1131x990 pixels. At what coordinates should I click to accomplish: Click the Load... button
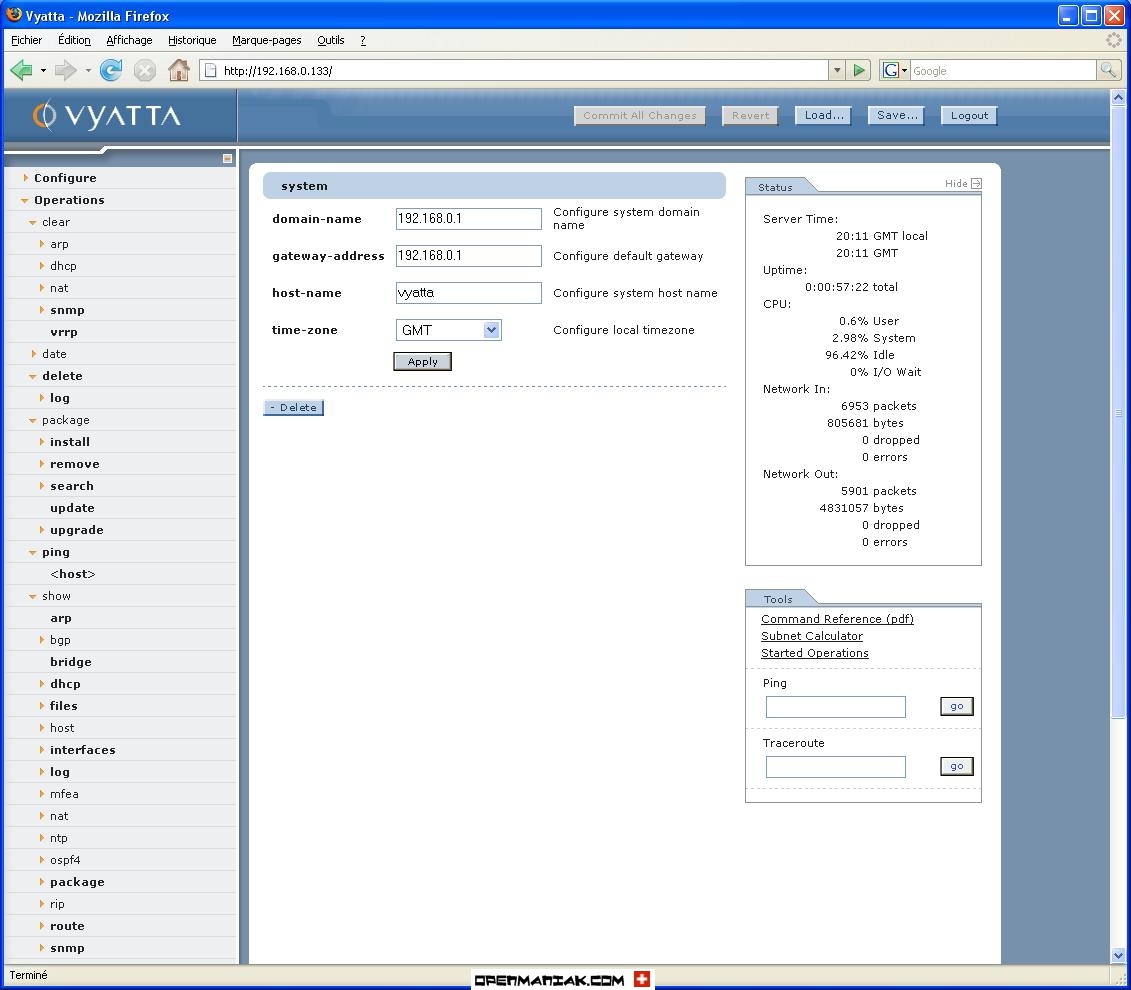click(x=824, y=115)
